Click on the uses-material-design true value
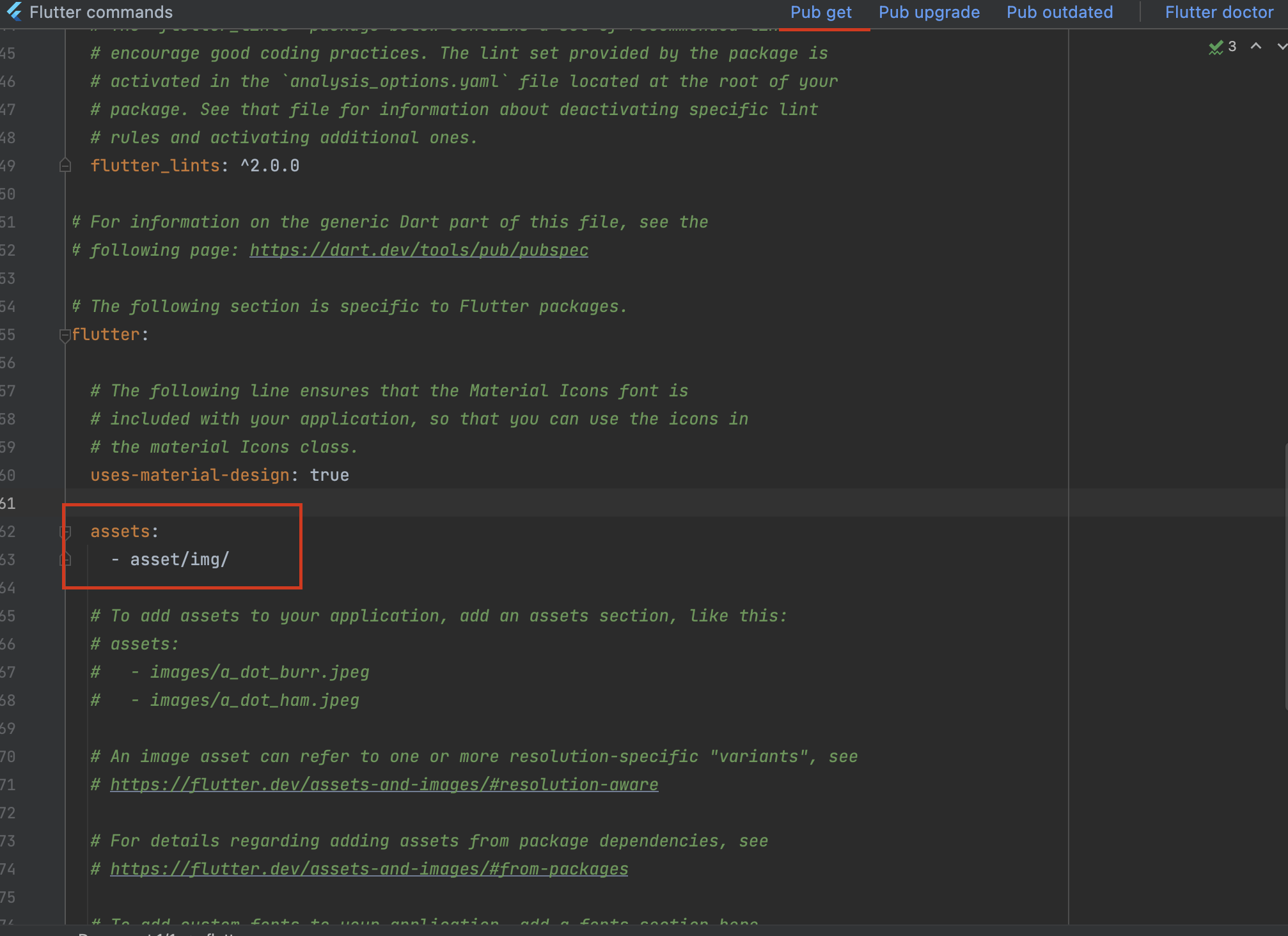Image resolution: width=1288 pixels, height=936 pixels. 329,475
